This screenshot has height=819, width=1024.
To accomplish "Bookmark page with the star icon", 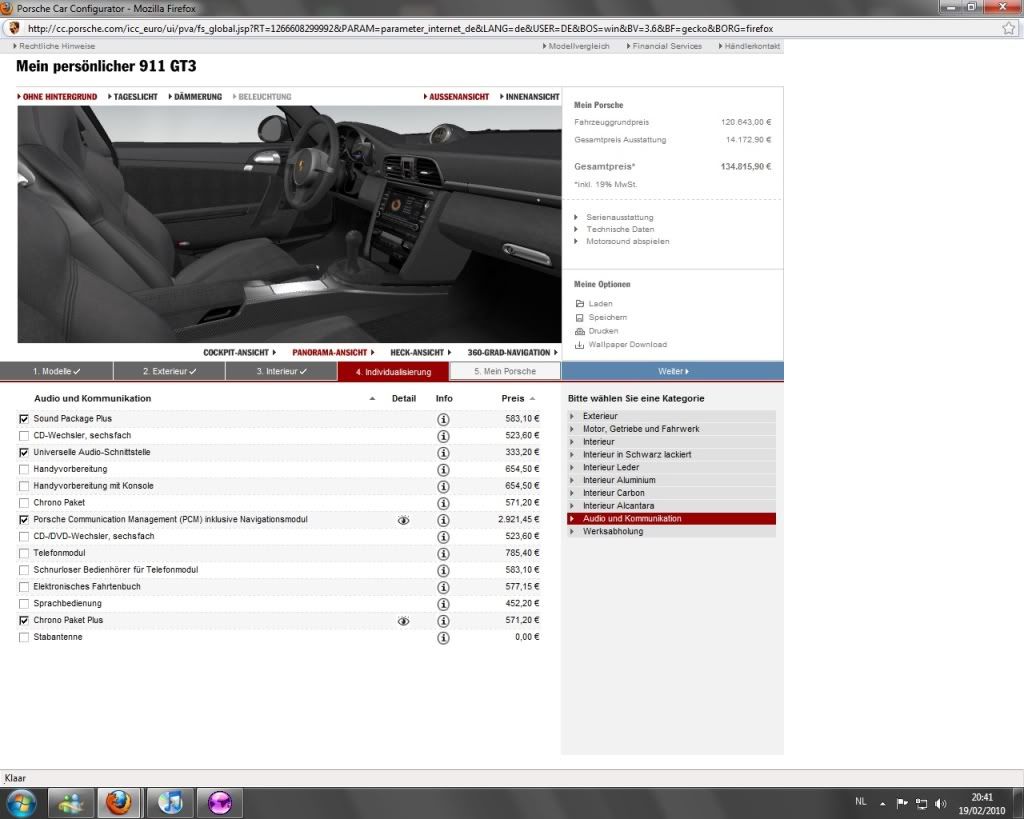I will click(x=1009, y=29).
